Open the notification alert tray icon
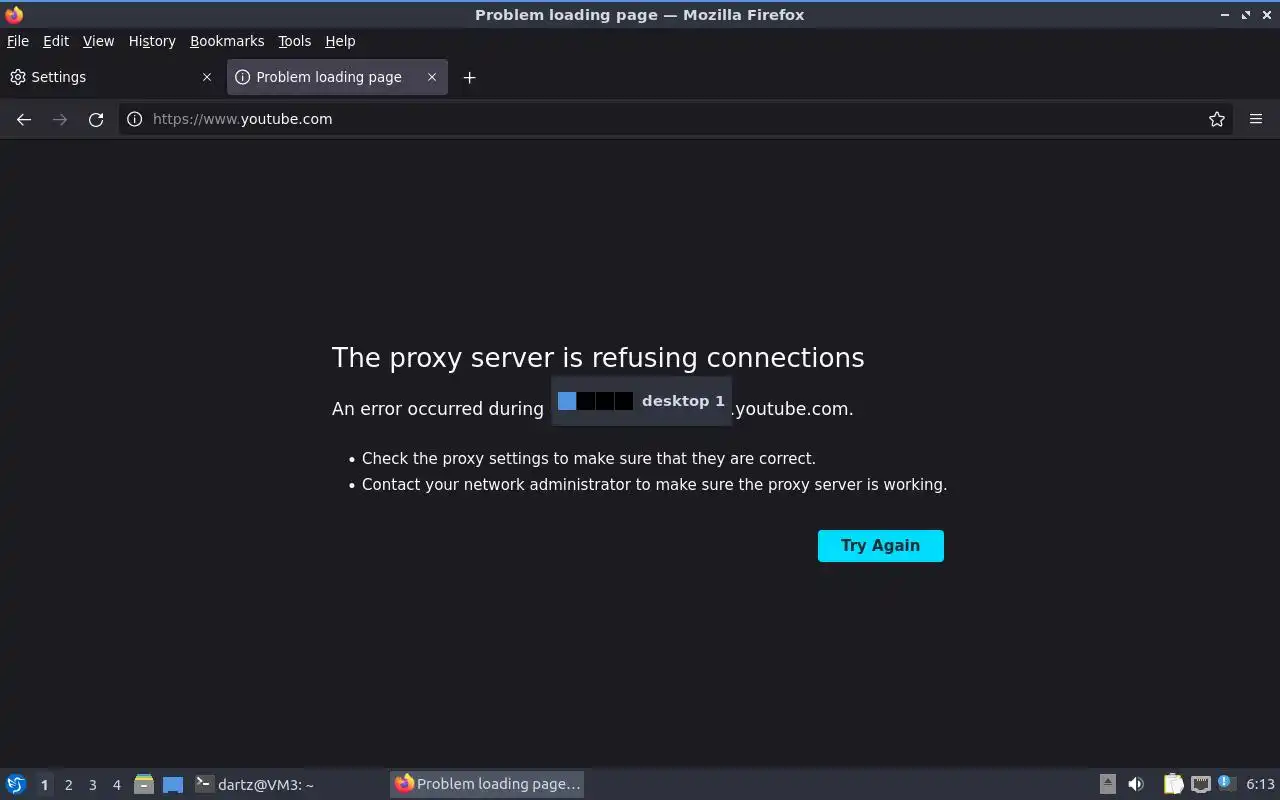The width and height of the screenshot is (1280, 800). click(1227, 784)
